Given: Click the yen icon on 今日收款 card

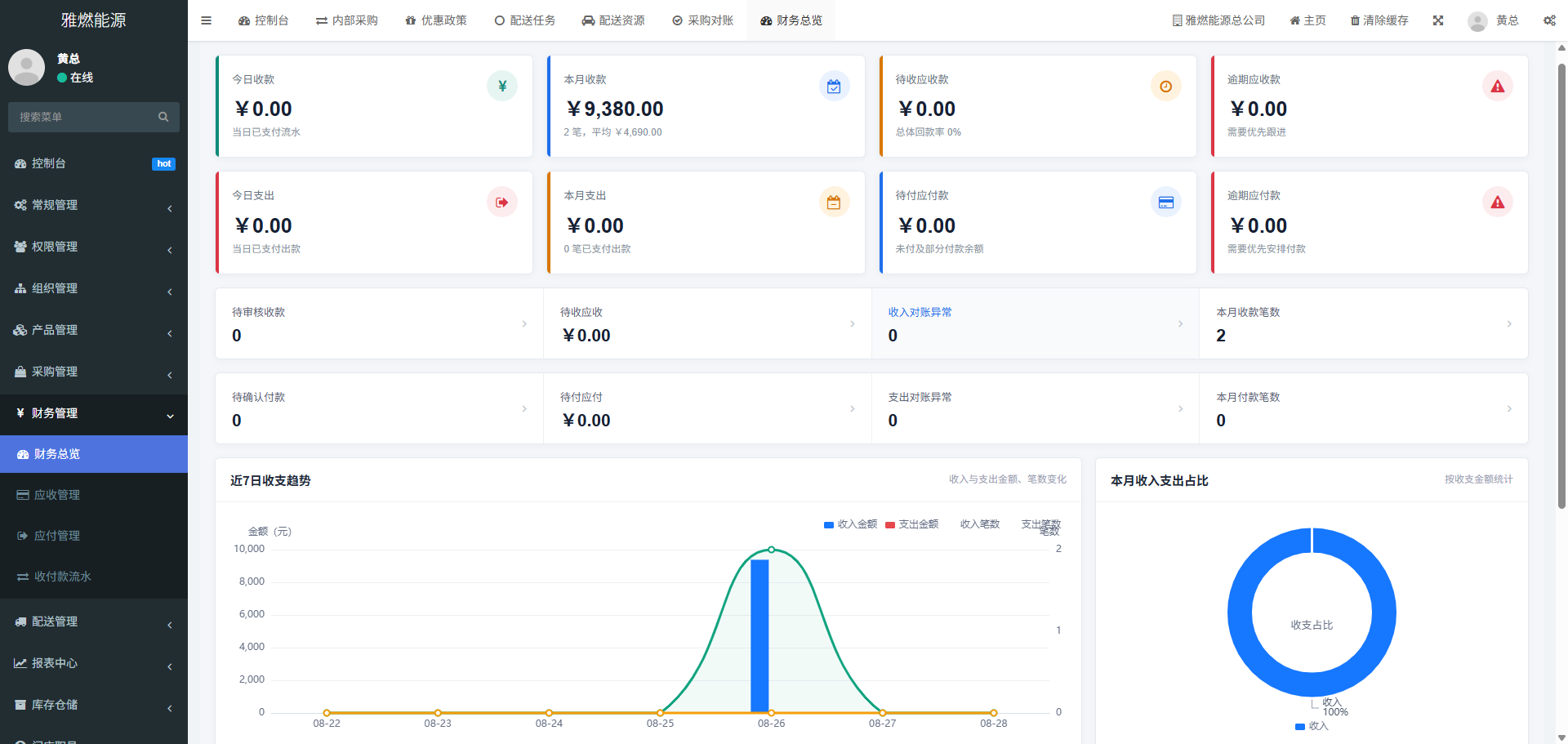Looking at the screenshot, I should pos(502,86).
